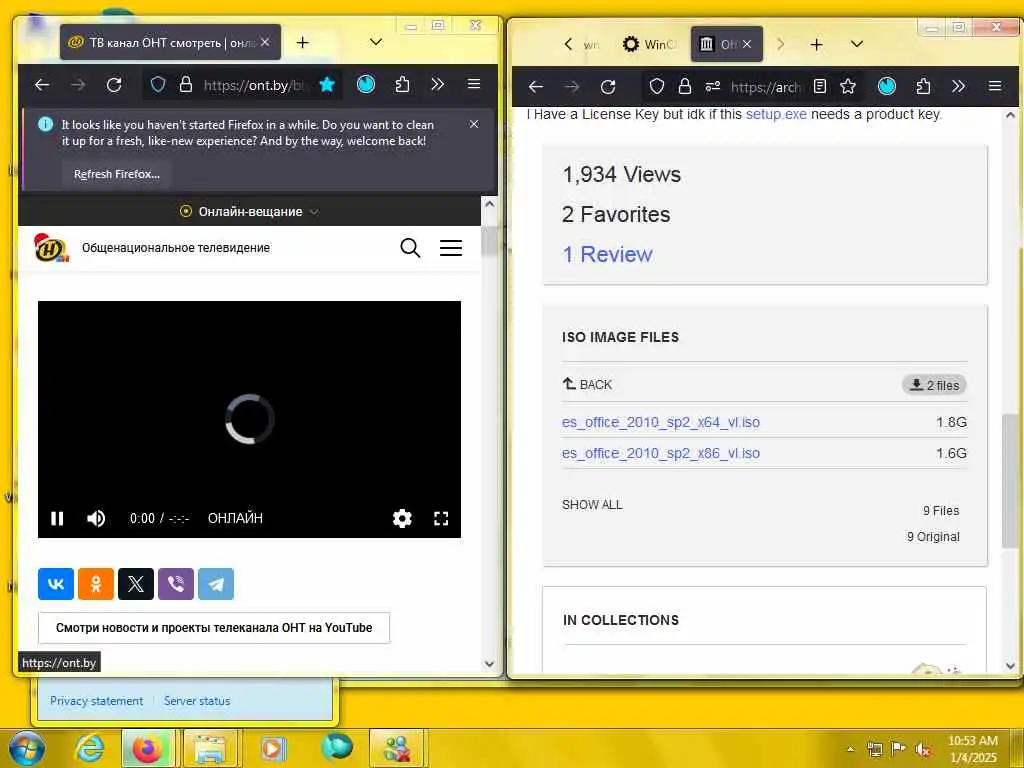
Task: Click the Refresh Firefox... button
Action: pos(117,174)
